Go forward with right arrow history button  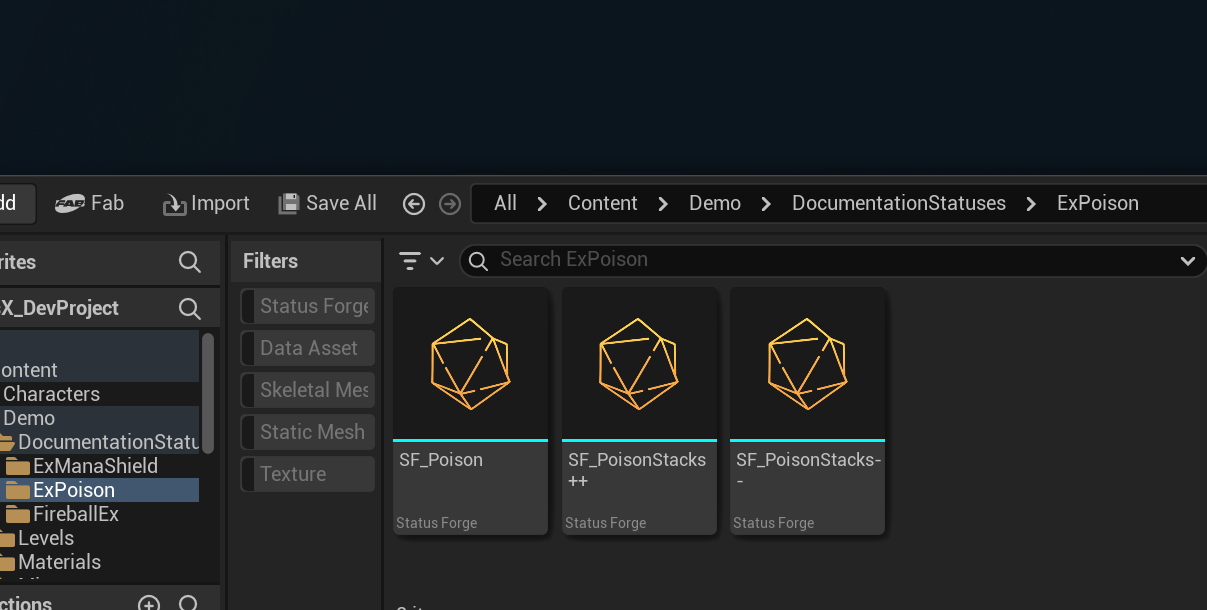click(450, 204)
